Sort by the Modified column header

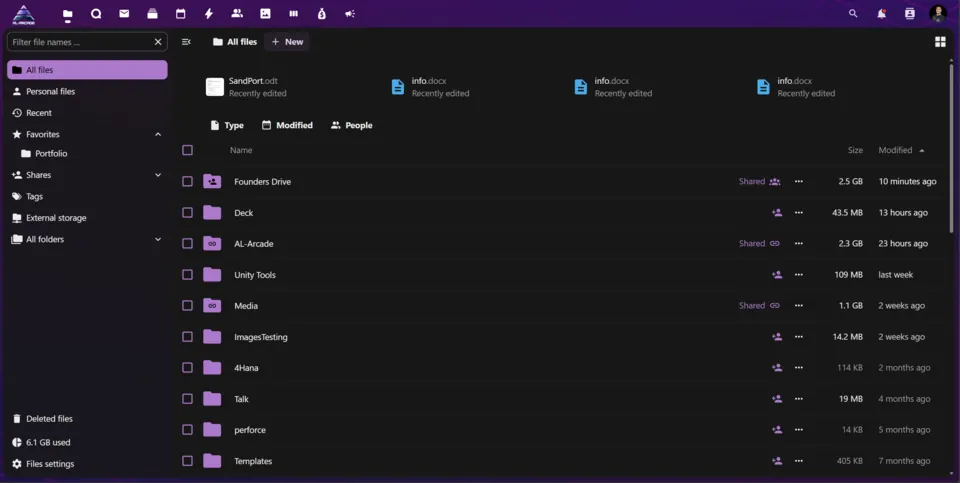[901, 150]
